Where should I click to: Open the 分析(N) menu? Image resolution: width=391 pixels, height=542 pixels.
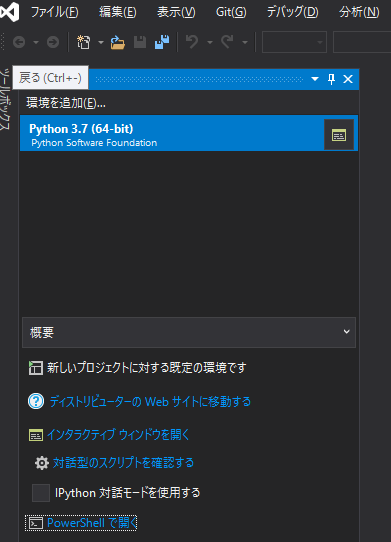point(359,12)
